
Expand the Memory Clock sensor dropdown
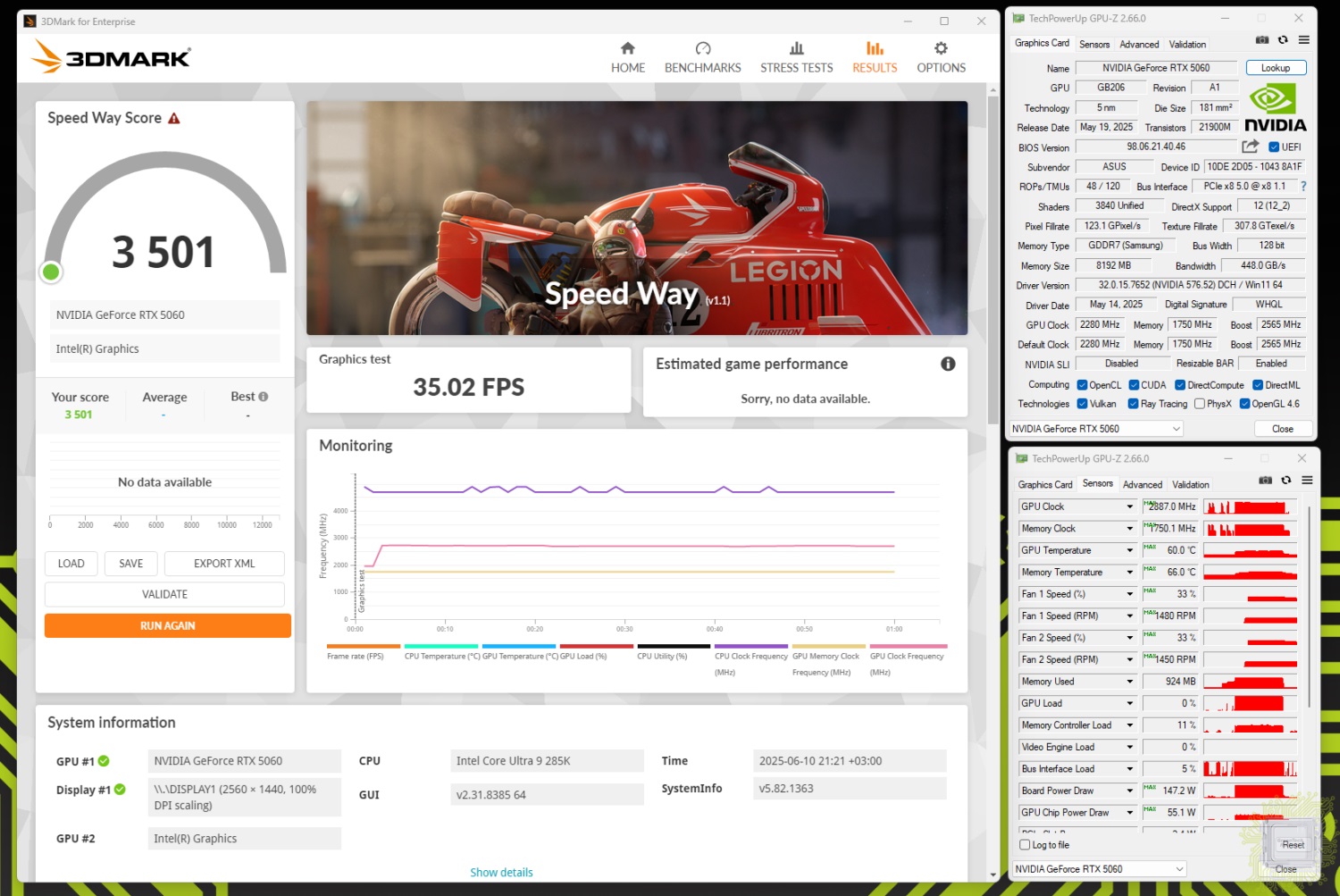1129,529
